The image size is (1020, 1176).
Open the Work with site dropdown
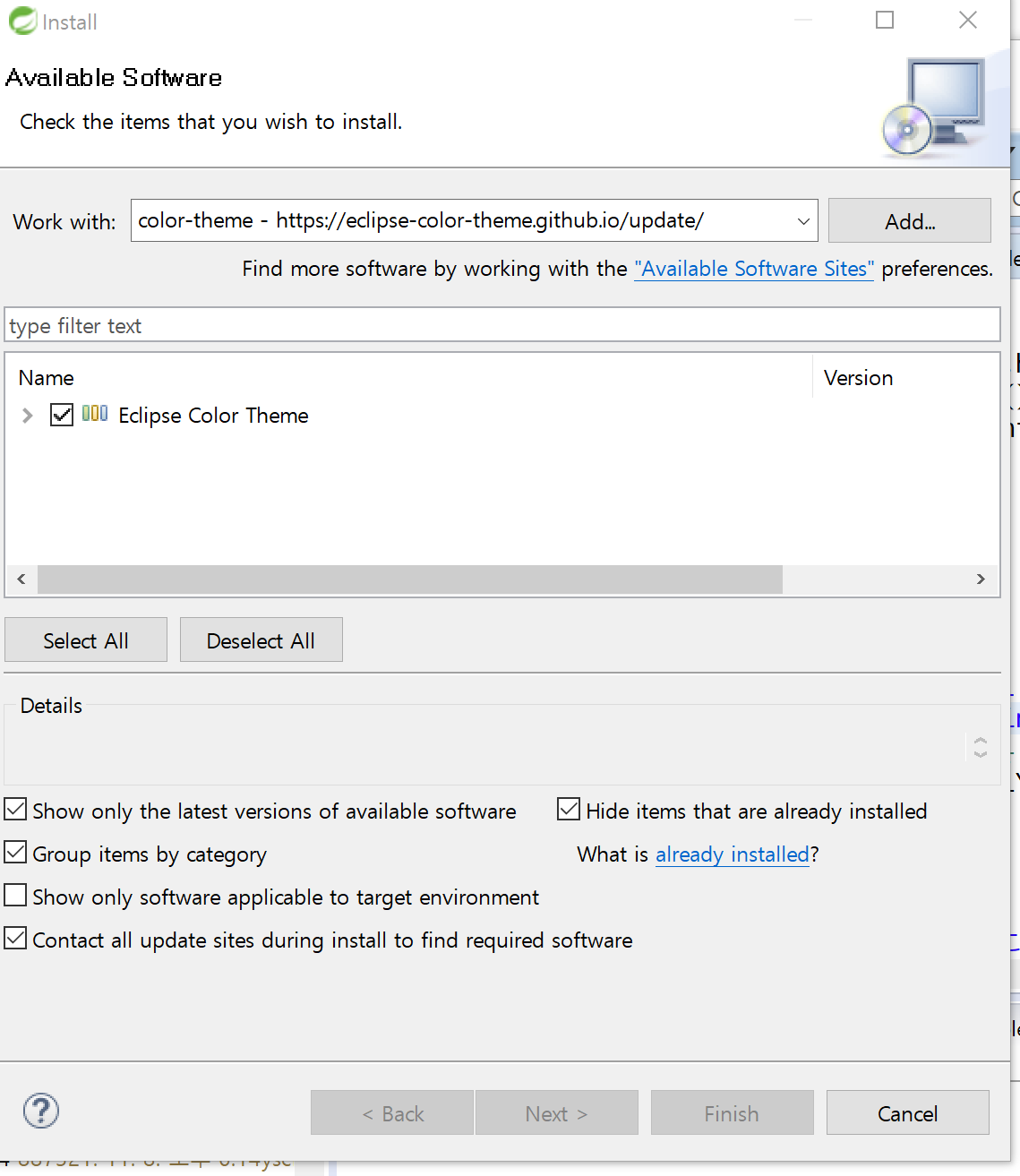803,221
